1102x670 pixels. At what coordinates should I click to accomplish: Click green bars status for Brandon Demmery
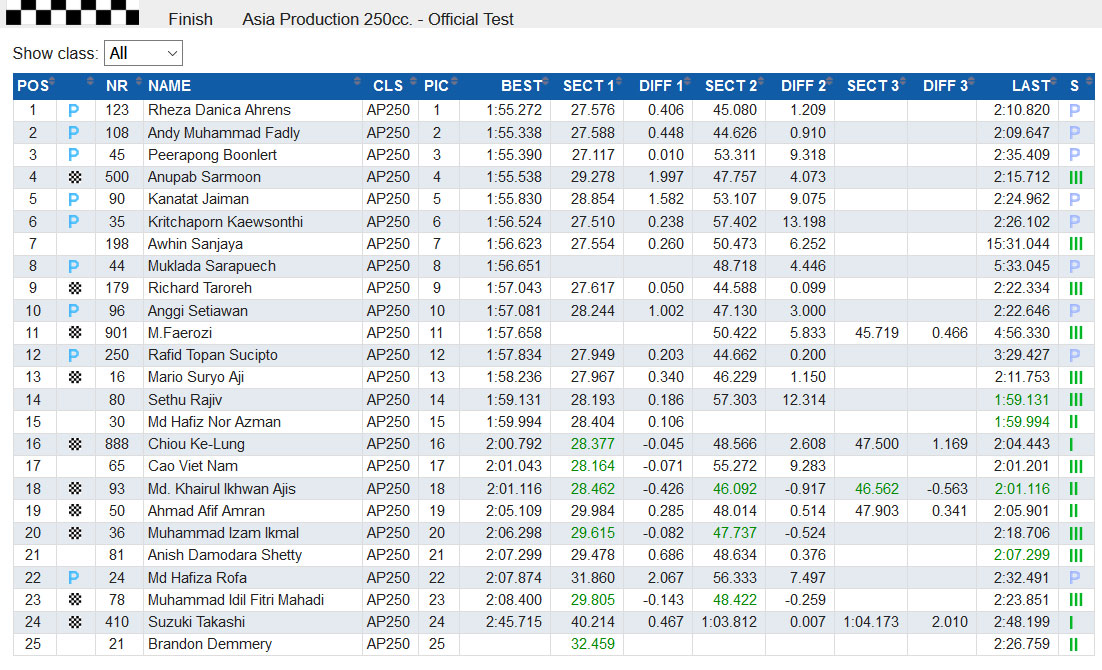1074,644
